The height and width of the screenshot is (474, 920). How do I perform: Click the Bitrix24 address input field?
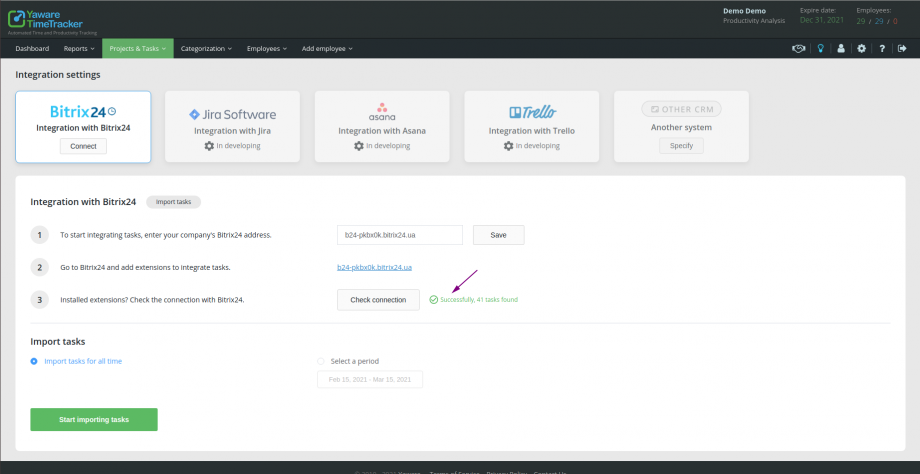[x=400, y=235]
